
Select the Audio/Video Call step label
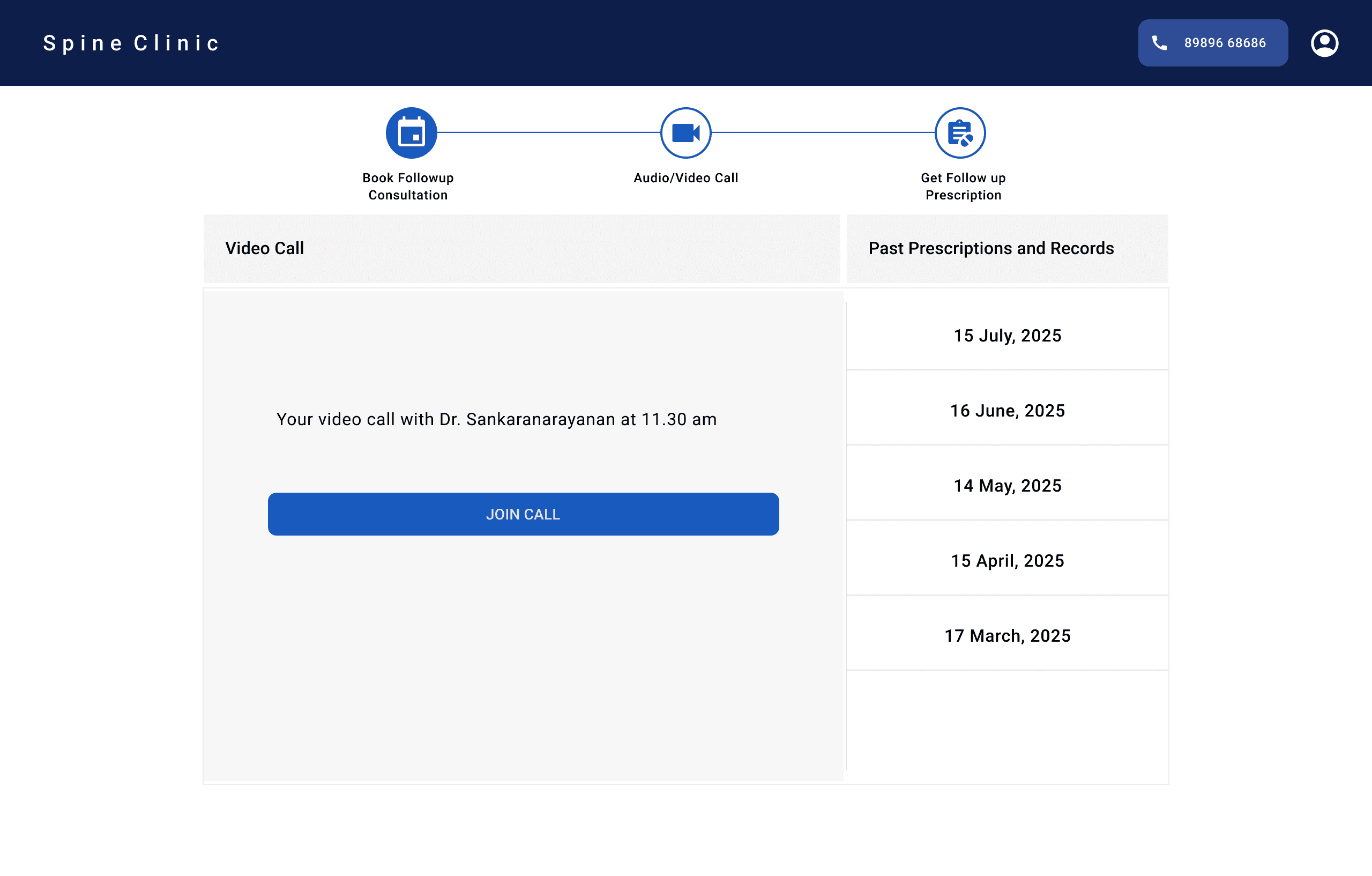[x=685, y=178]
